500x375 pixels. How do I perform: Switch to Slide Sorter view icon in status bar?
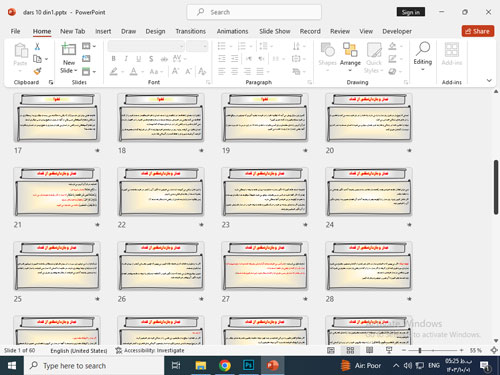pyautogui.click(x=350, y=350)
